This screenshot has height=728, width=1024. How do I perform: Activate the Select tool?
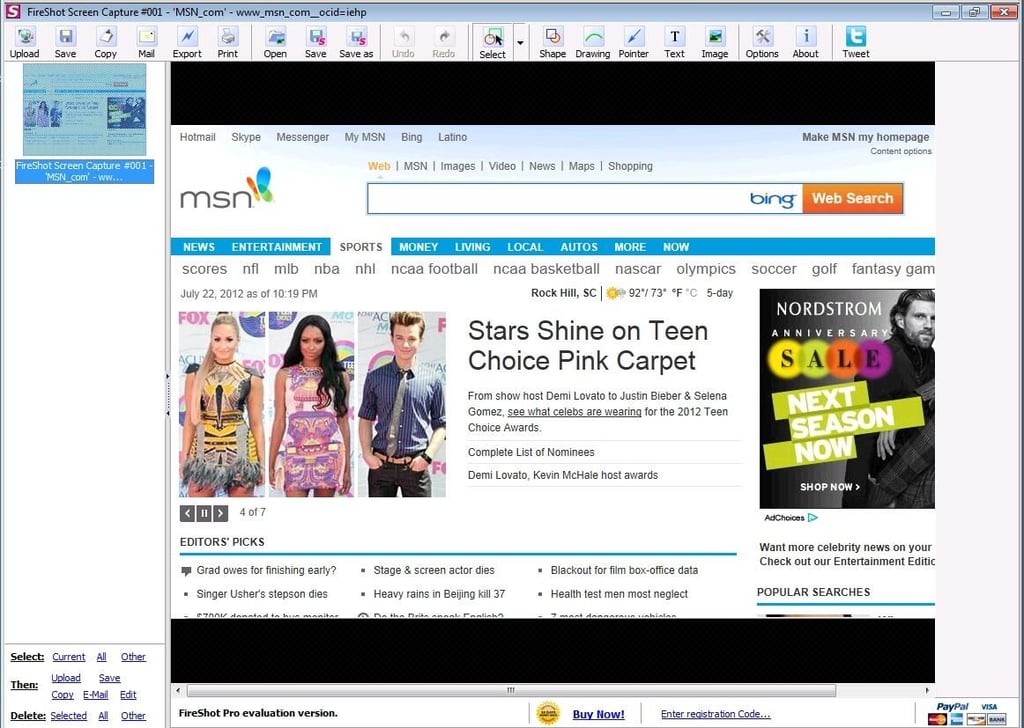492,43
